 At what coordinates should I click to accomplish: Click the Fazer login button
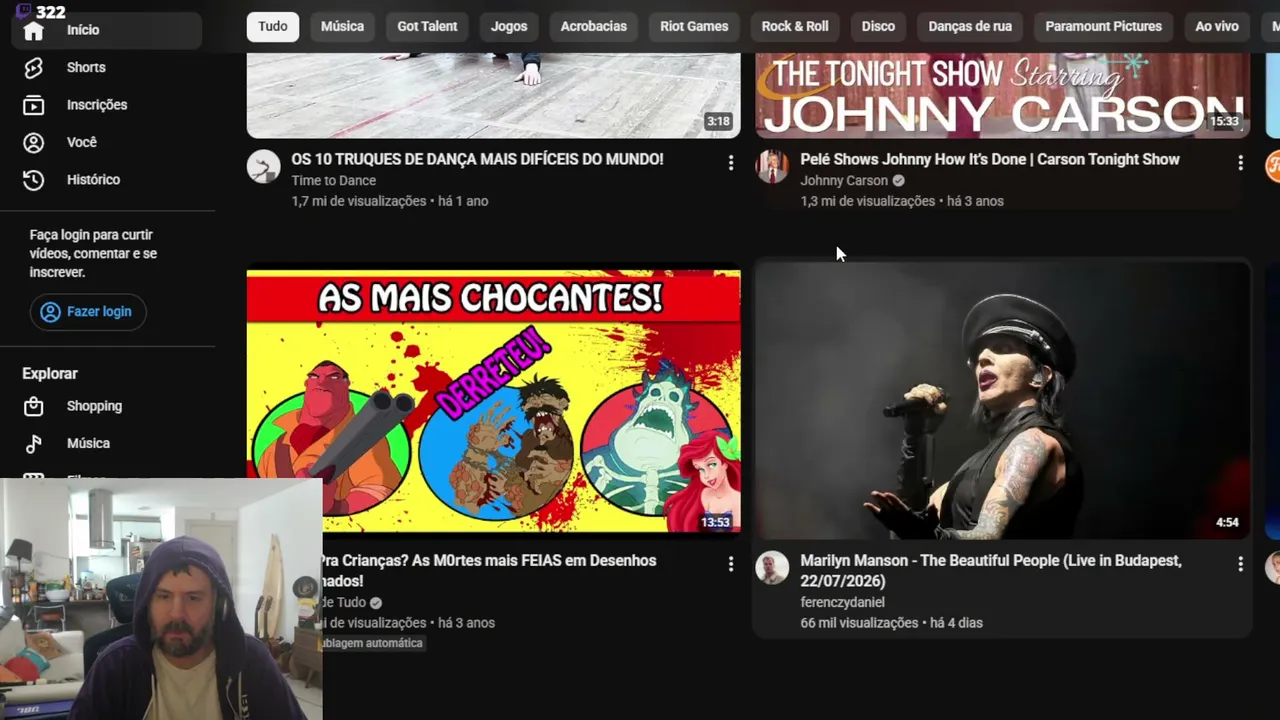coord(88,312)
